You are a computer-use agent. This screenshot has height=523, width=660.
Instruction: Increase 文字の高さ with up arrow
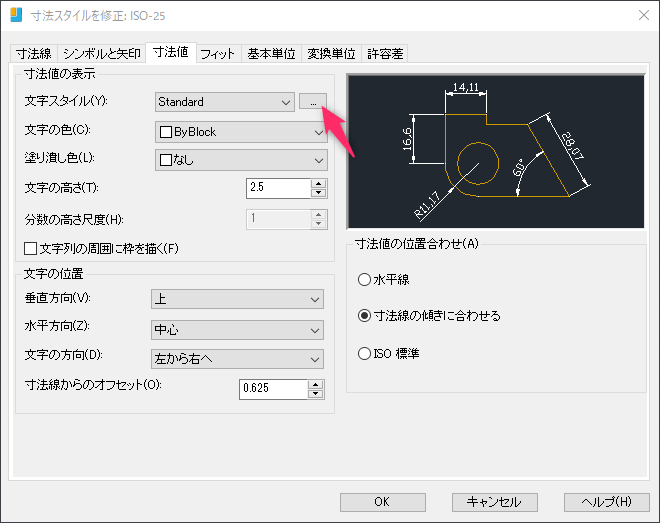point(319,183)
